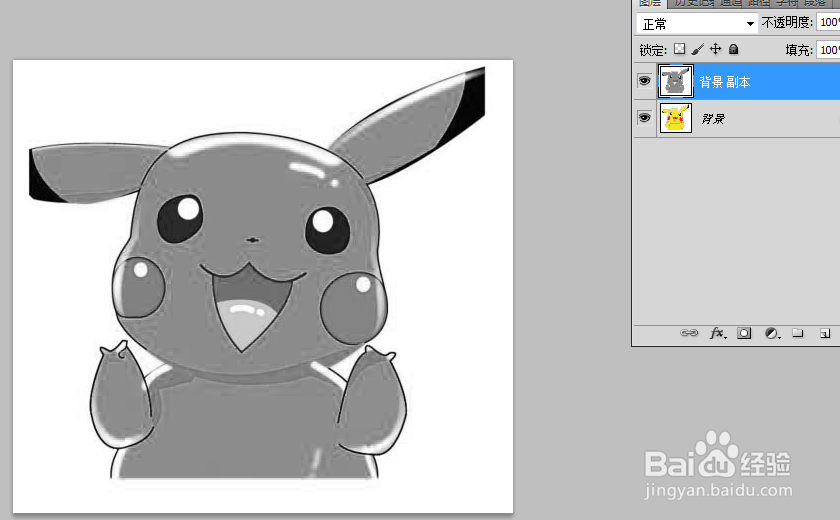Open the fx layer style menu
Viewport: 840px width, 520px height.
[x=718, y=334]
